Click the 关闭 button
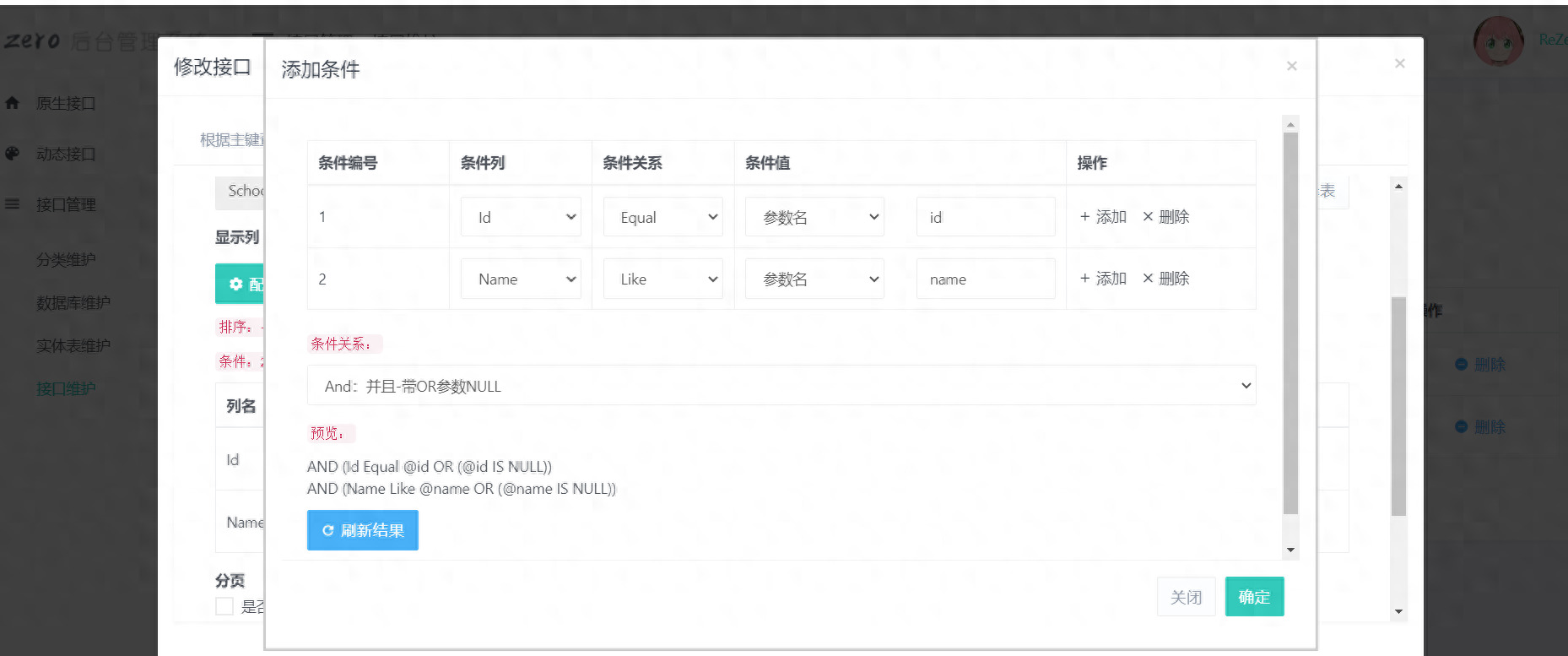The width and height of the screenshot is (1568, 656). (x=1186, y=597)
